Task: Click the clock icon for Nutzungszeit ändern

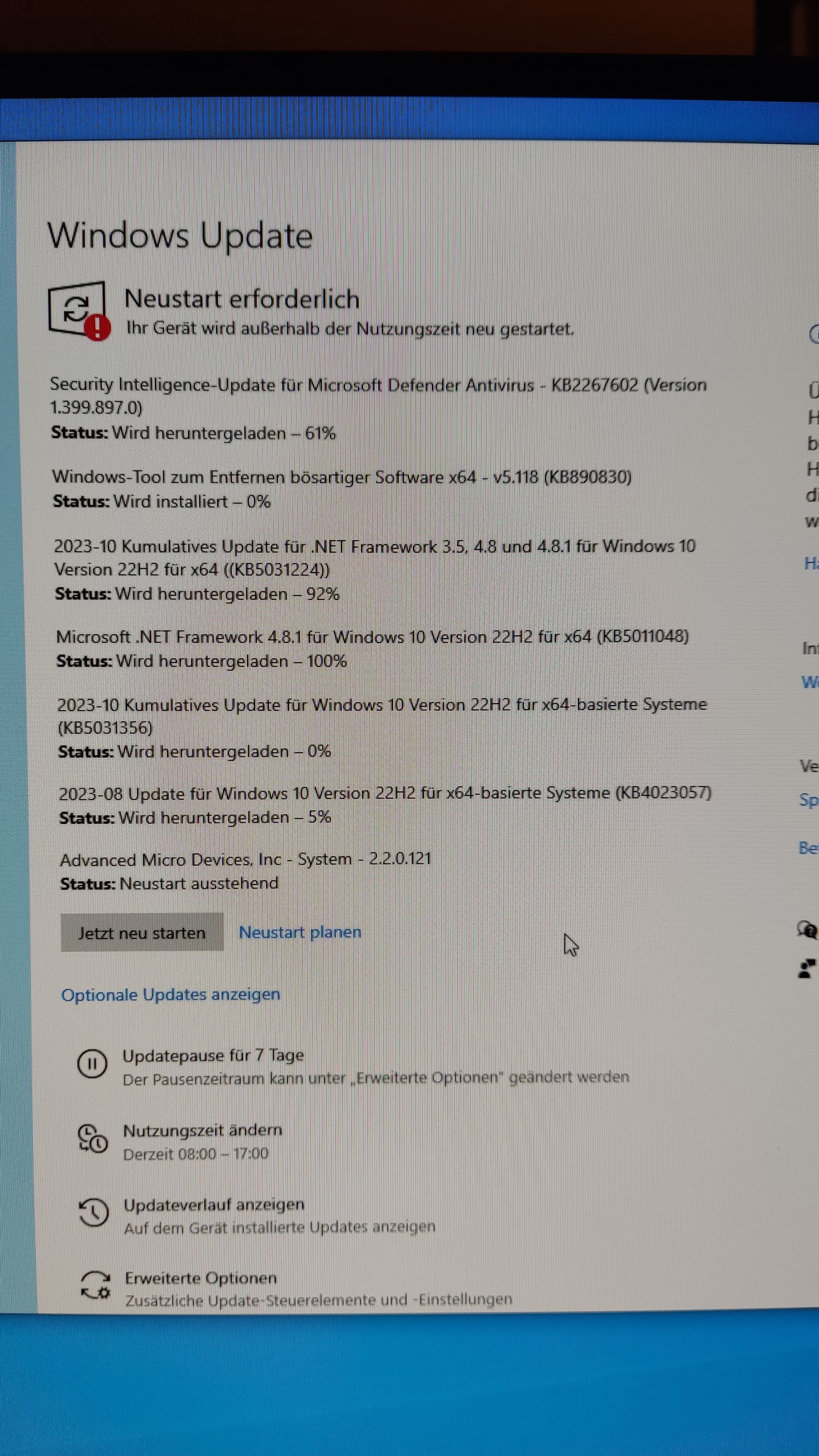Action: [92, 1139]
